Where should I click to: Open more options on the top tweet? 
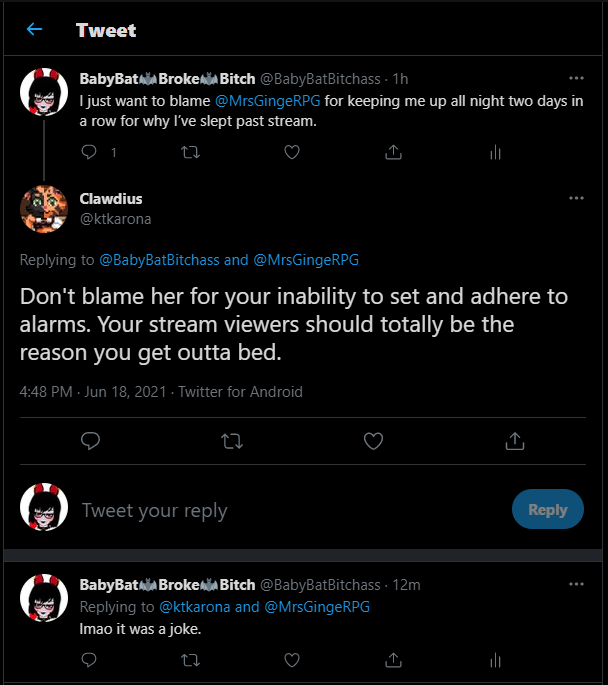pyautogui.click(x=576, y=78)
